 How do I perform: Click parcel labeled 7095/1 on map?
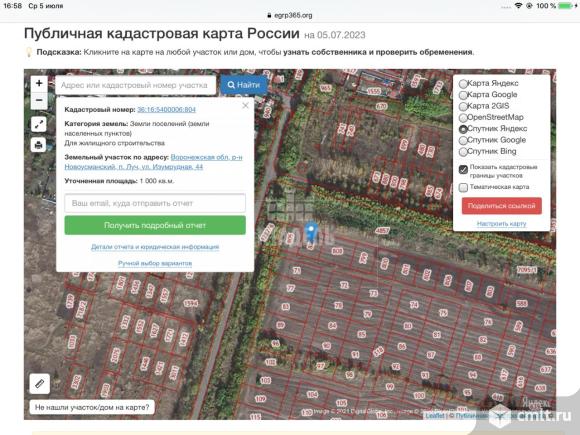(527, 270)
